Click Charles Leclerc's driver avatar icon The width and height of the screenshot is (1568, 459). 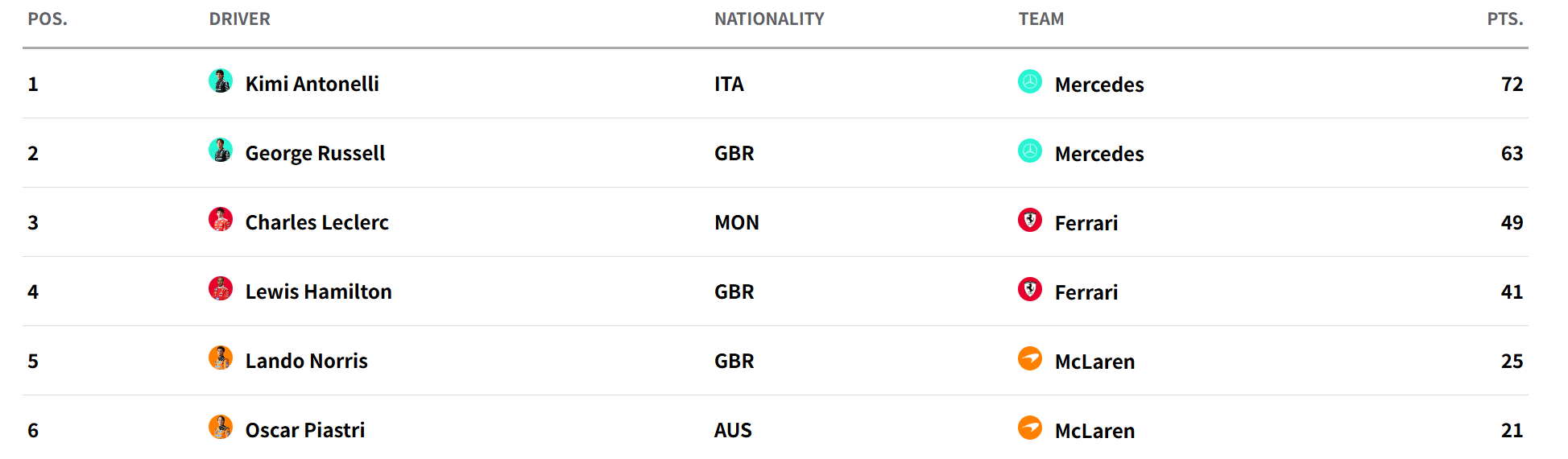(221, 220)
